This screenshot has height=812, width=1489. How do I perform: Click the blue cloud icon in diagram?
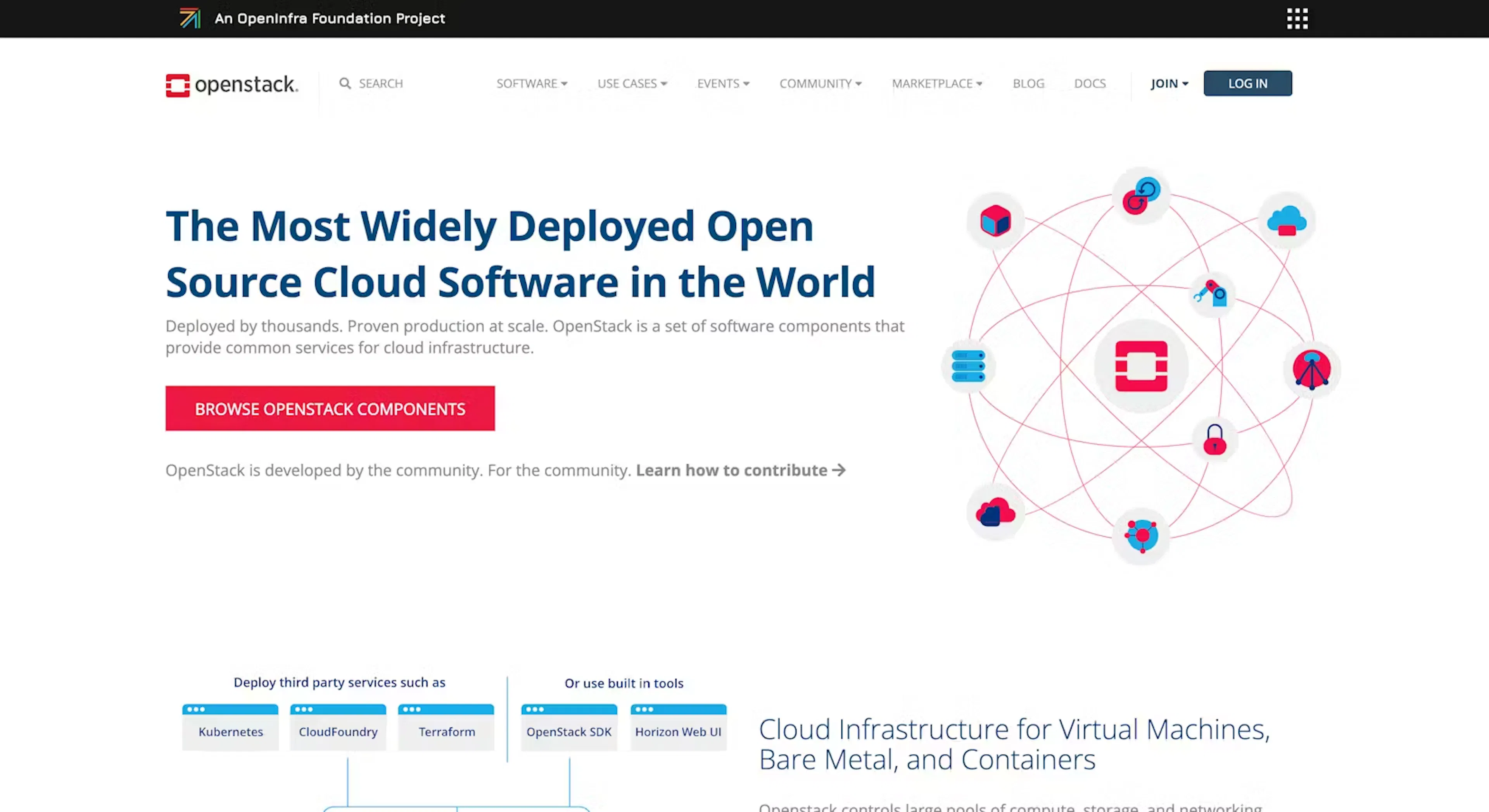[1287, 221]
